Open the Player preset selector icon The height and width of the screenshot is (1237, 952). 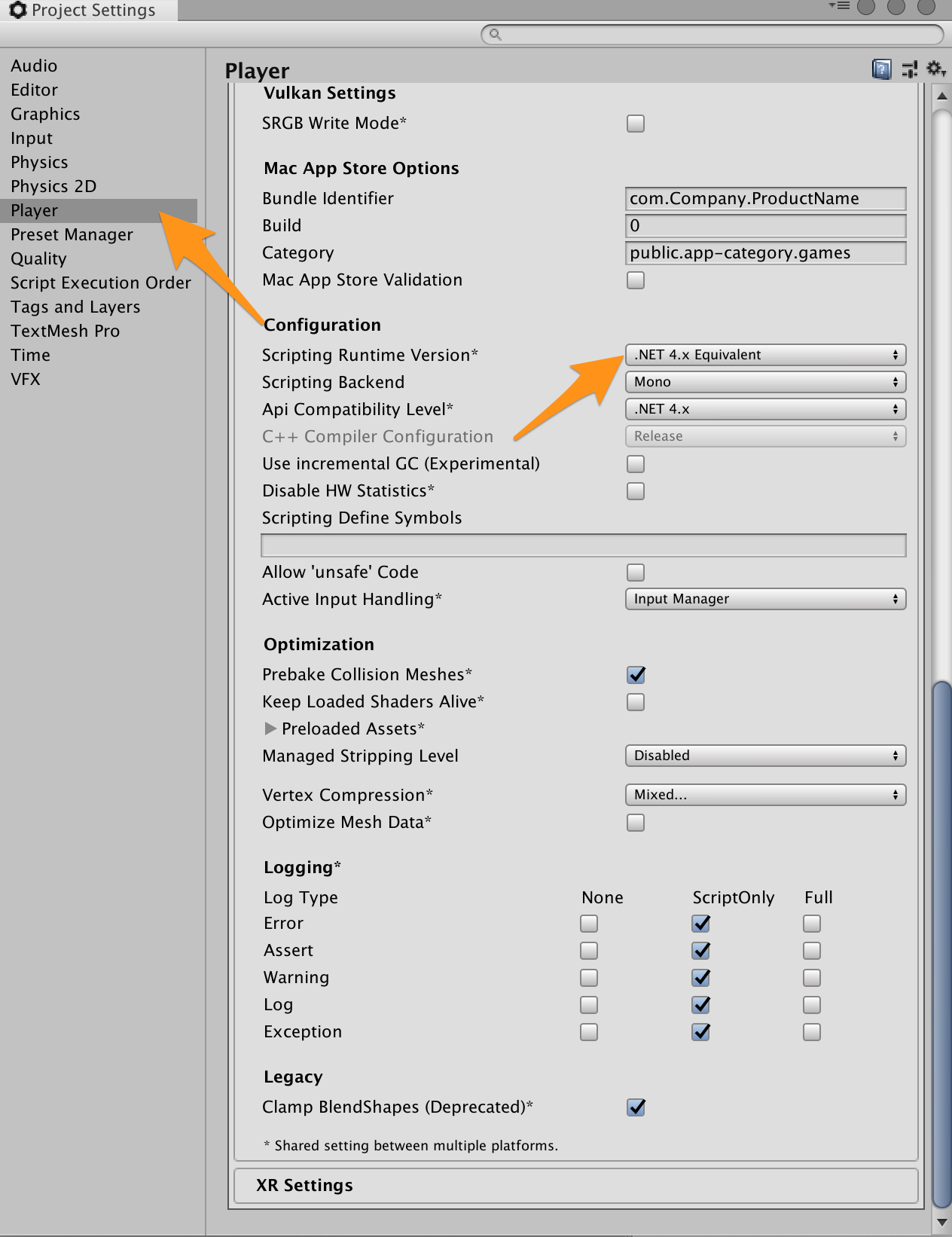pos(910,69)
